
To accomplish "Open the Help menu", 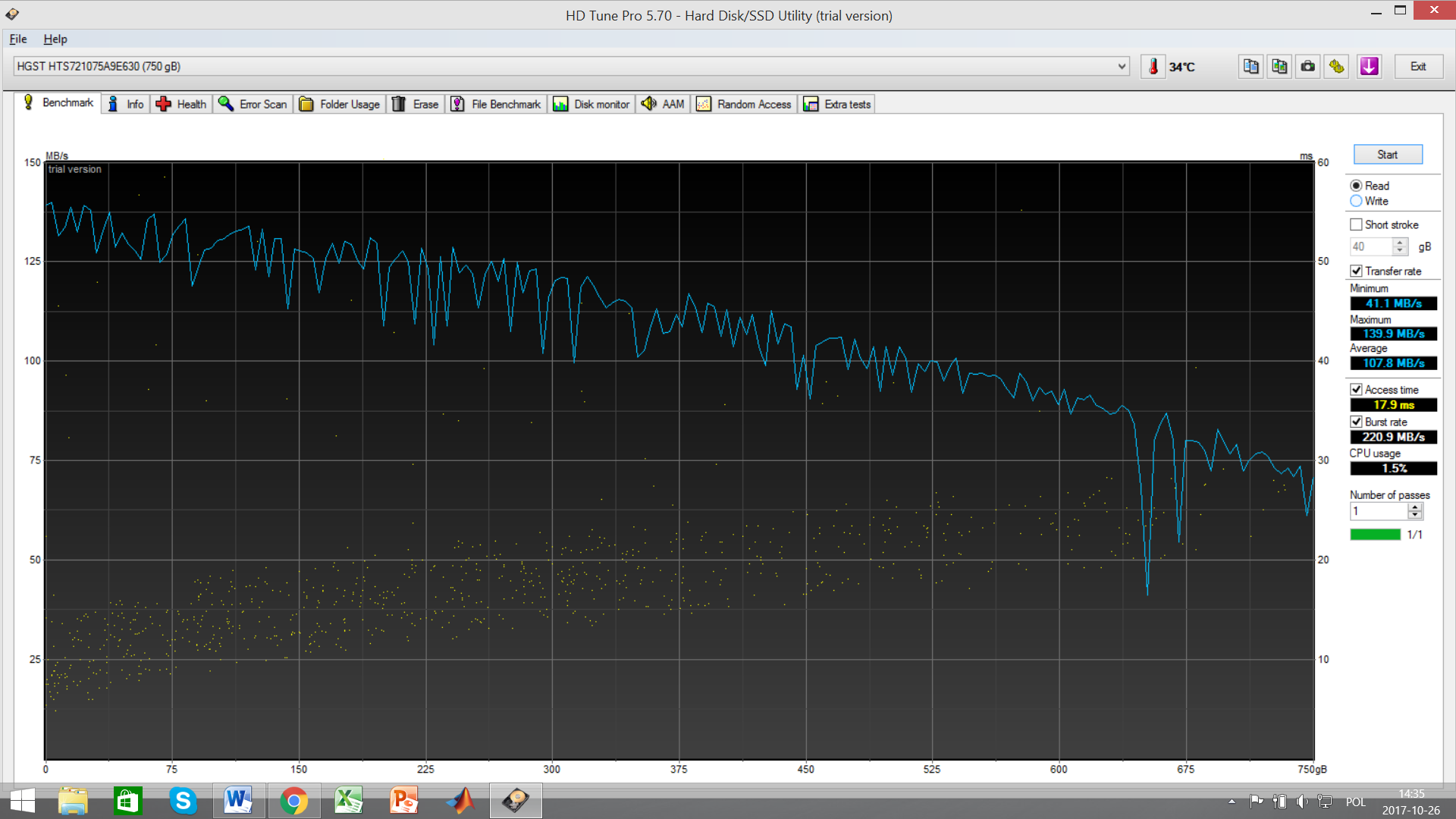I will point(55,39).
